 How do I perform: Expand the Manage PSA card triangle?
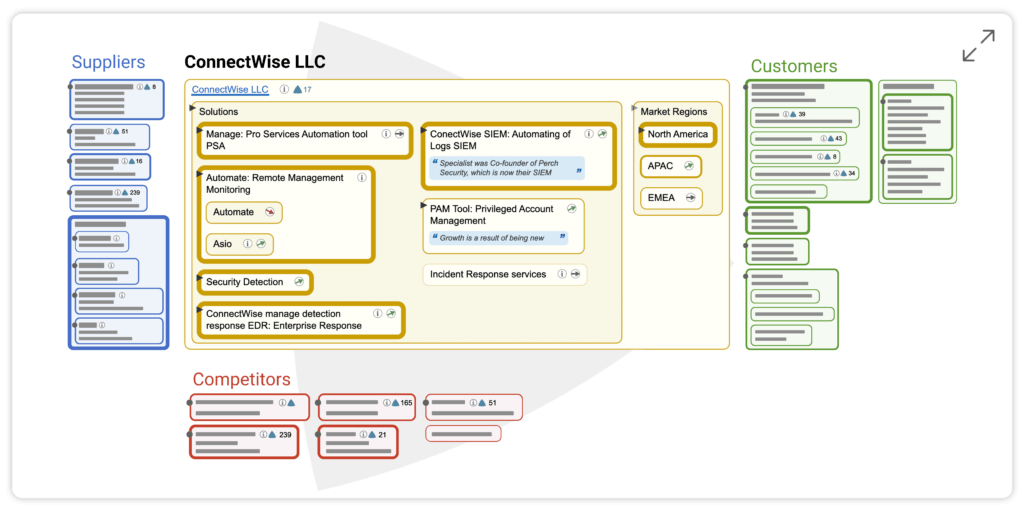(199, 131)
